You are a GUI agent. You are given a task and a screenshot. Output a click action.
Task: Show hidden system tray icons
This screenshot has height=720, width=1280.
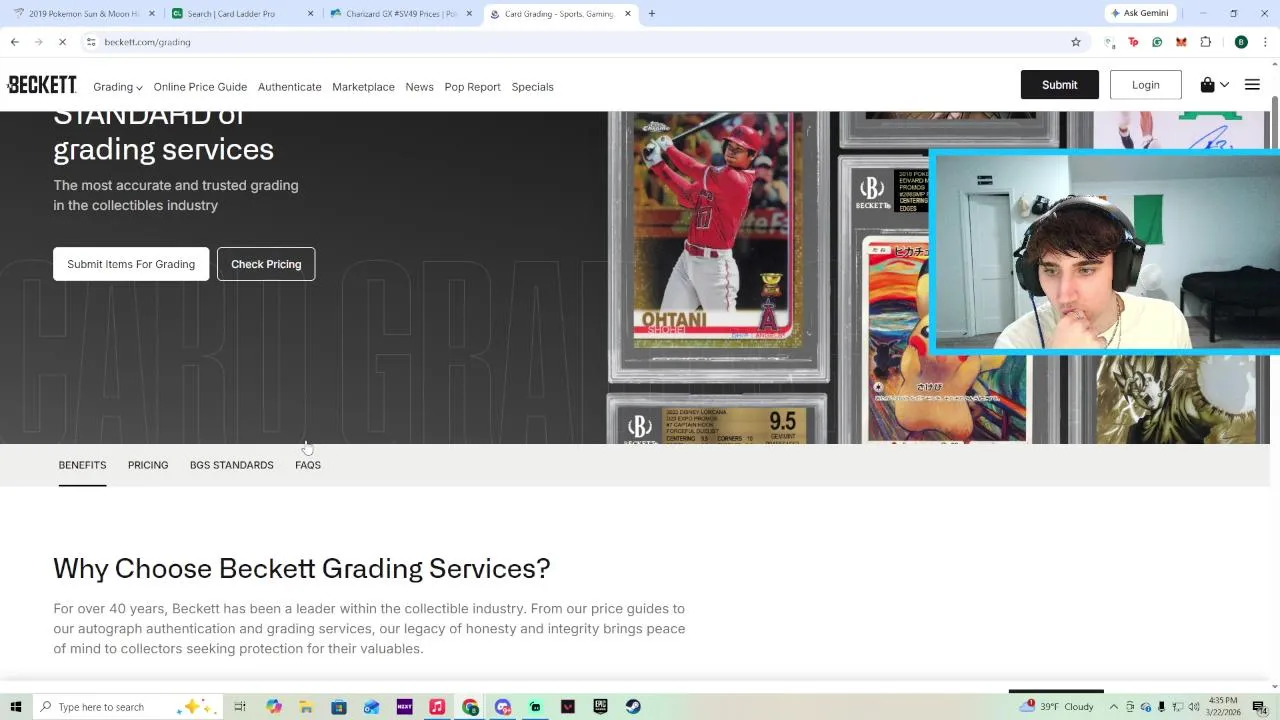[x=1113, y=707]
